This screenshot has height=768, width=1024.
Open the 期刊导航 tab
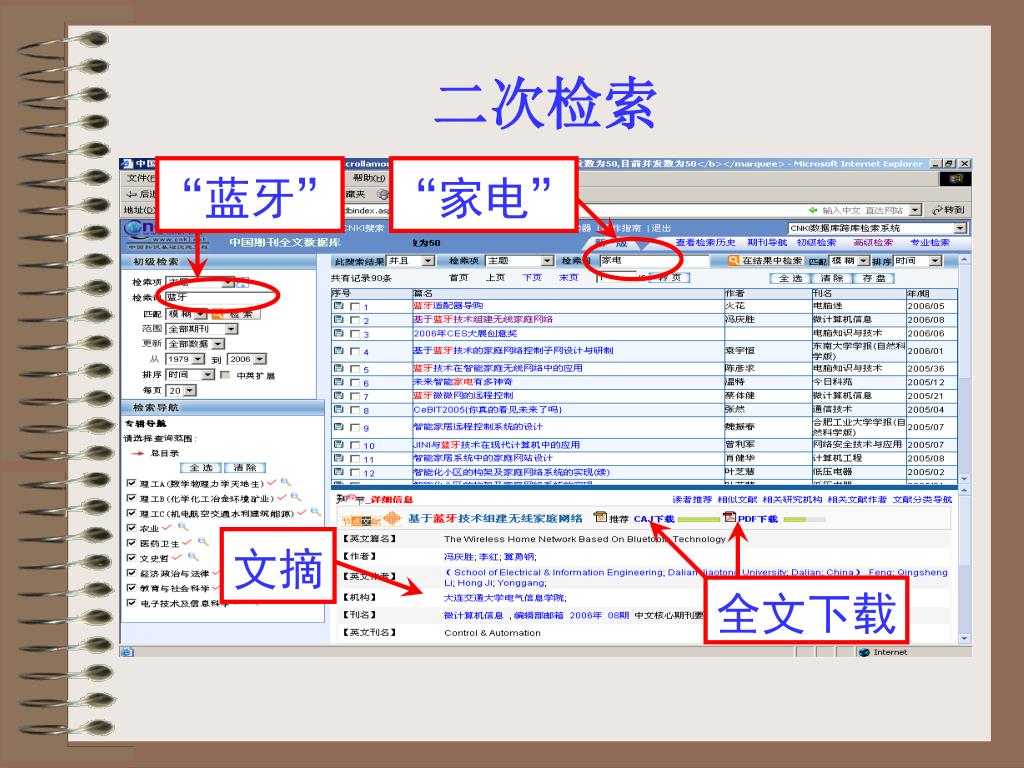pos(767,242)
